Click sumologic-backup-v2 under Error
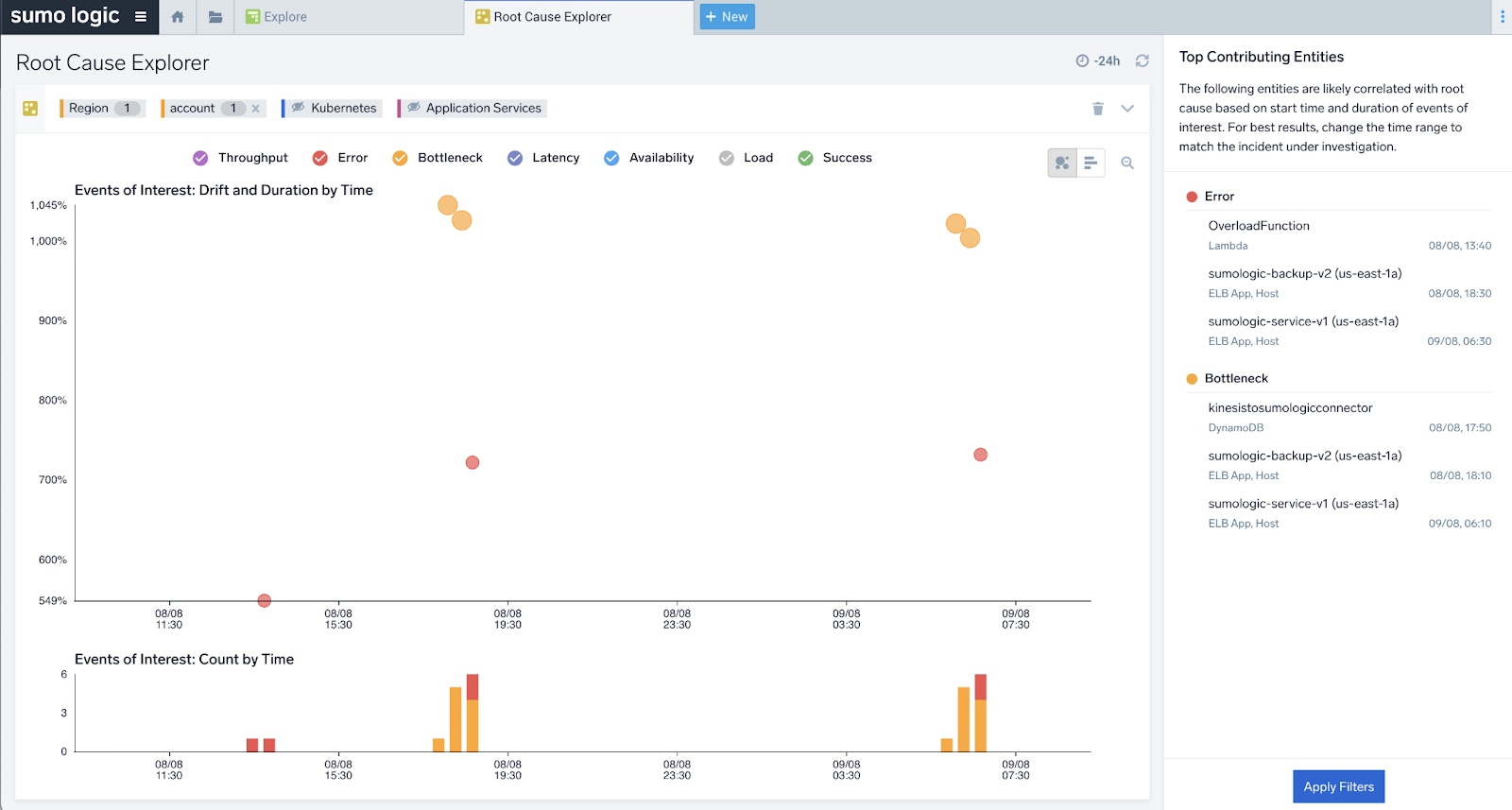The image size is (1512, 810). coord(1304,274)
